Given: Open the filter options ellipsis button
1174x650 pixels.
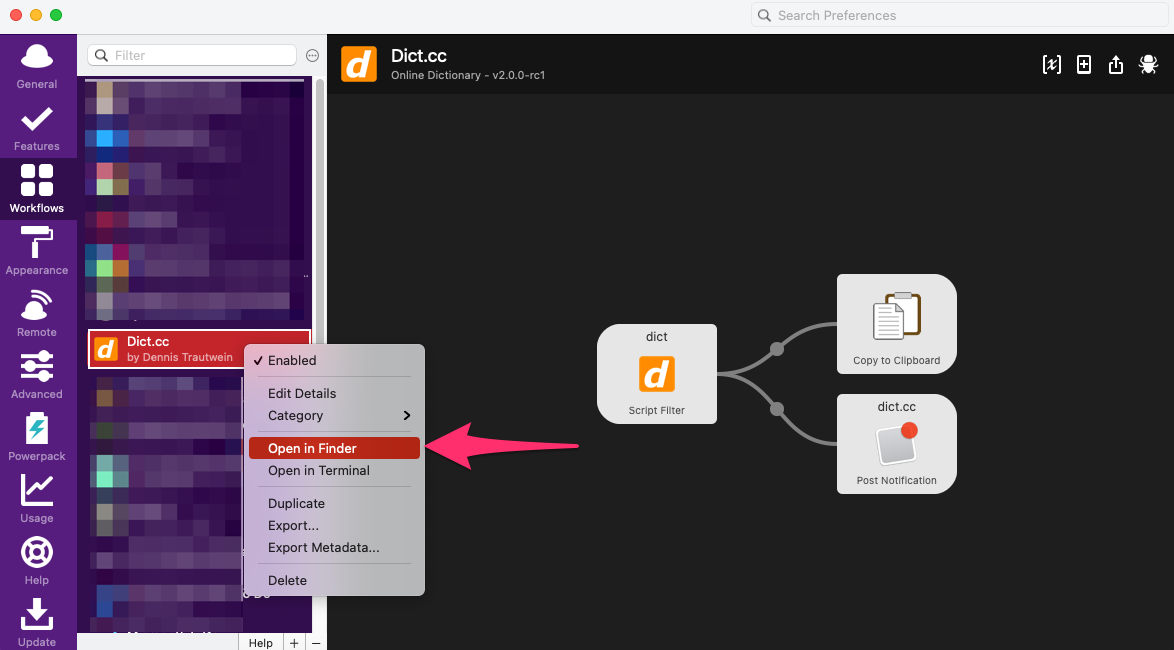Looking at the screenshot, I should tap(313, 55).
